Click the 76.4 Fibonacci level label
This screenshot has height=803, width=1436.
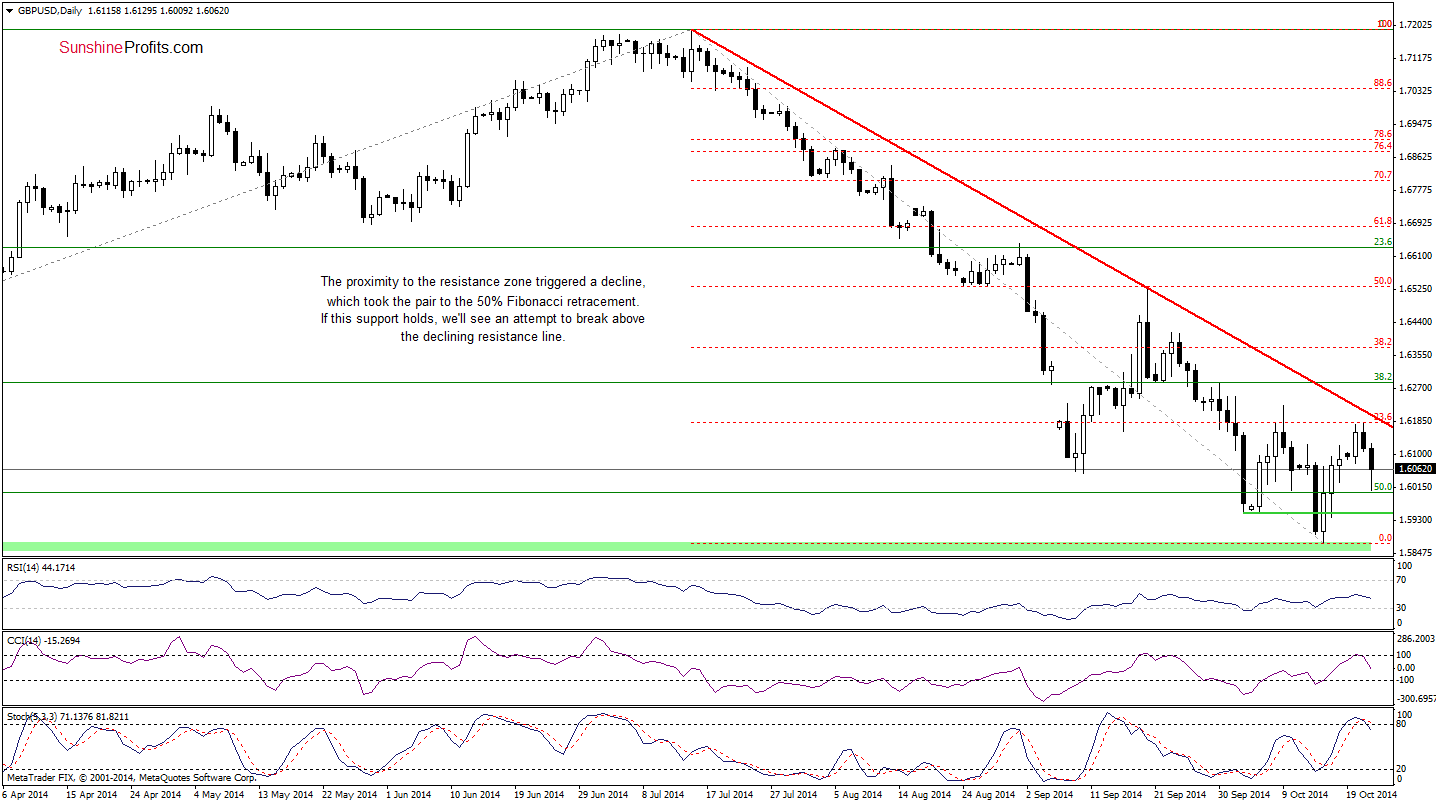(1383, 146)
